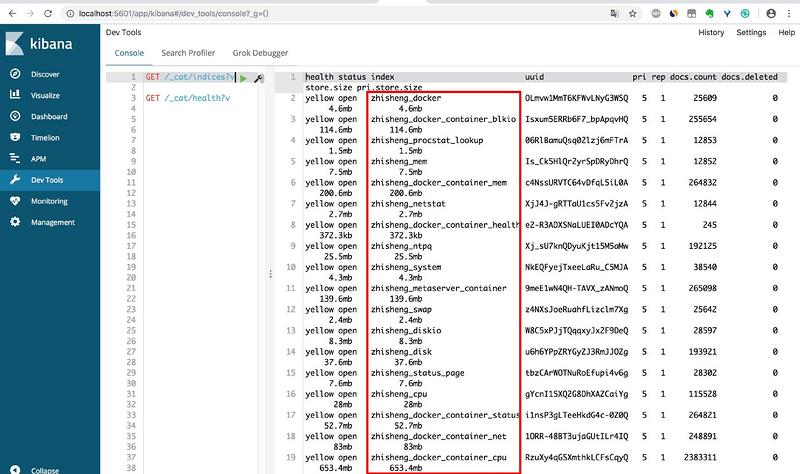
Task: Click the zhisheng_docker_container_blkio index name
Action: pos(443,119)
